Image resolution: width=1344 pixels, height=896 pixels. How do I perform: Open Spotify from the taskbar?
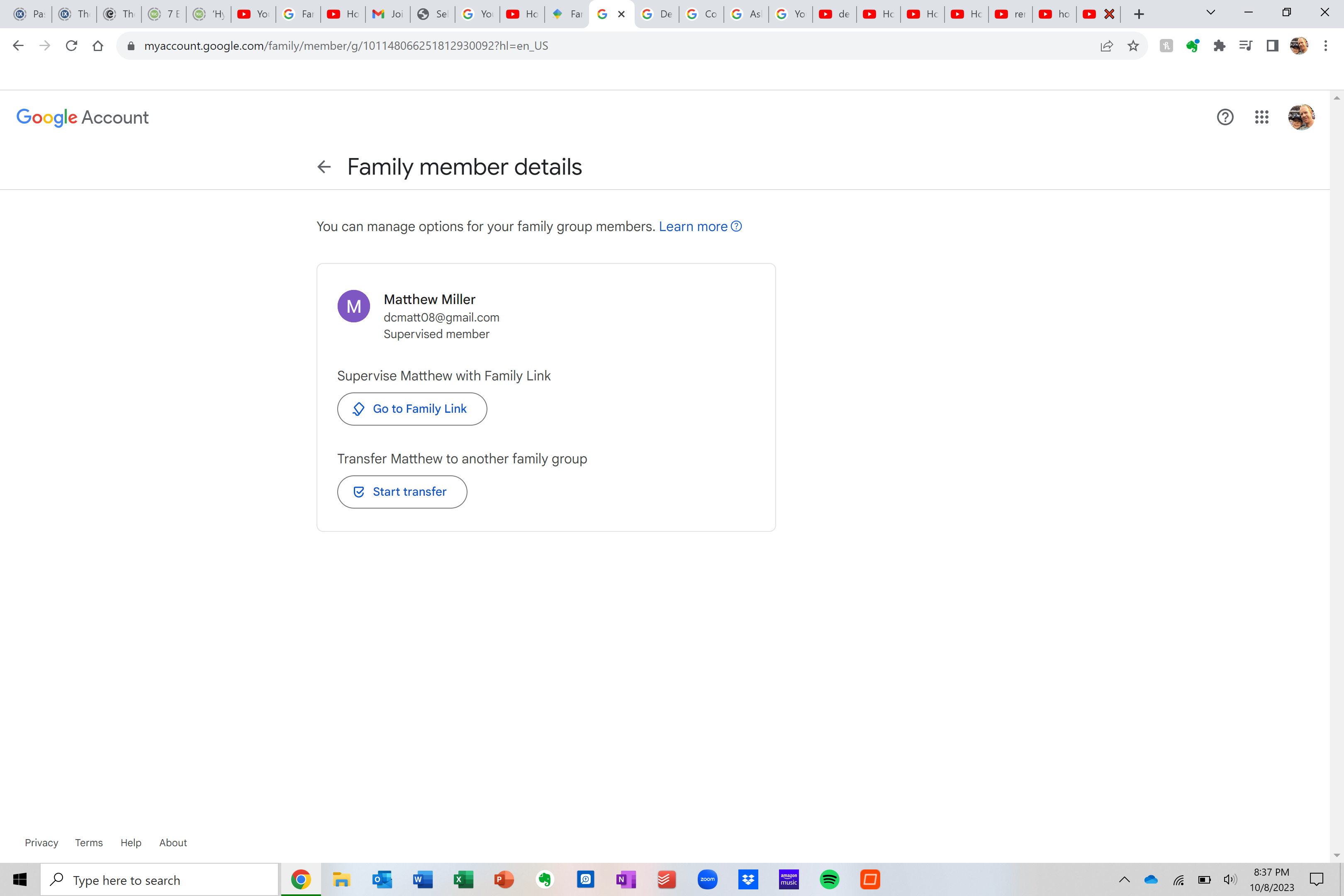pyautogui.click(x=829, y=879)
